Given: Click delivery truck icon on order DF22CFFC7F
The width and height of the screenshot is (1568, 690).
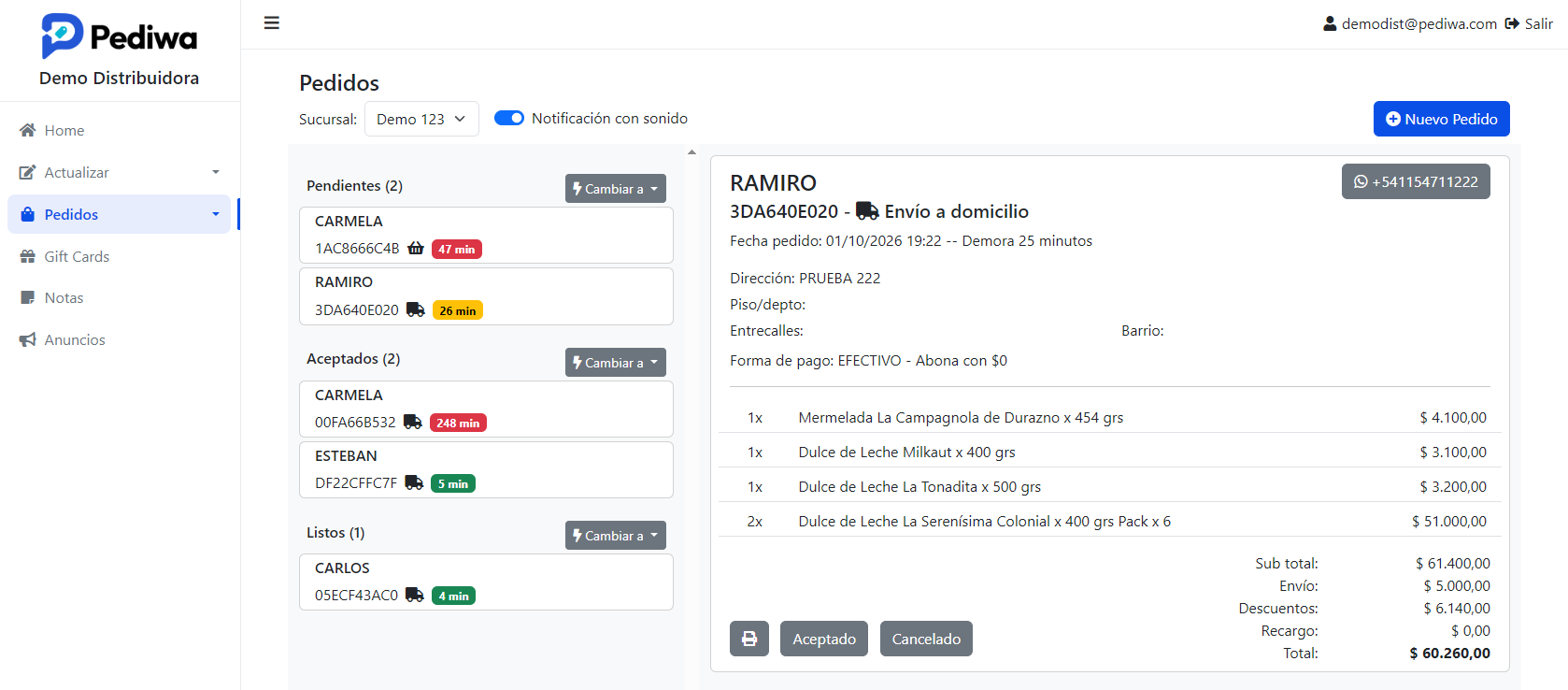Looking at the screenshot, I should (414, 482).
